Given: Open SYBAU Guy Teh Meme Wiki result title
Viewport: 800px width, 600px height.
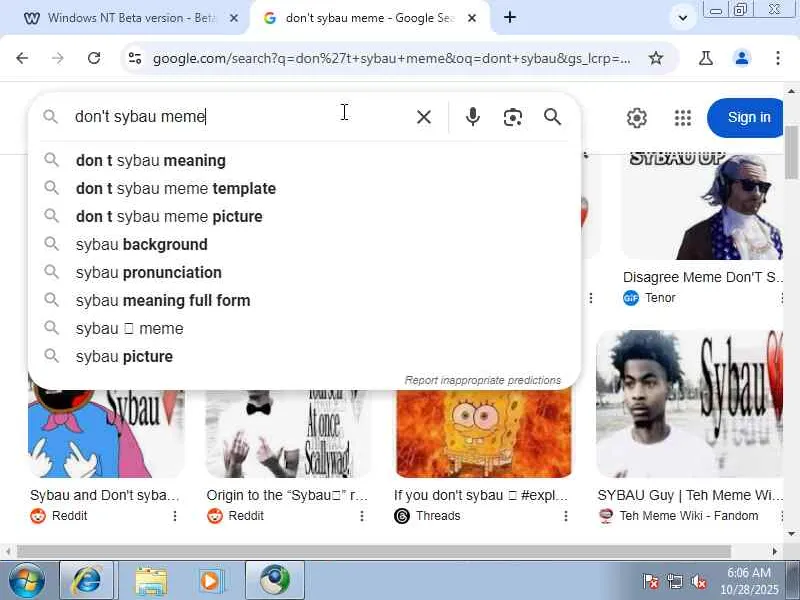Looking at the screenshot, I should coord(690,495).
